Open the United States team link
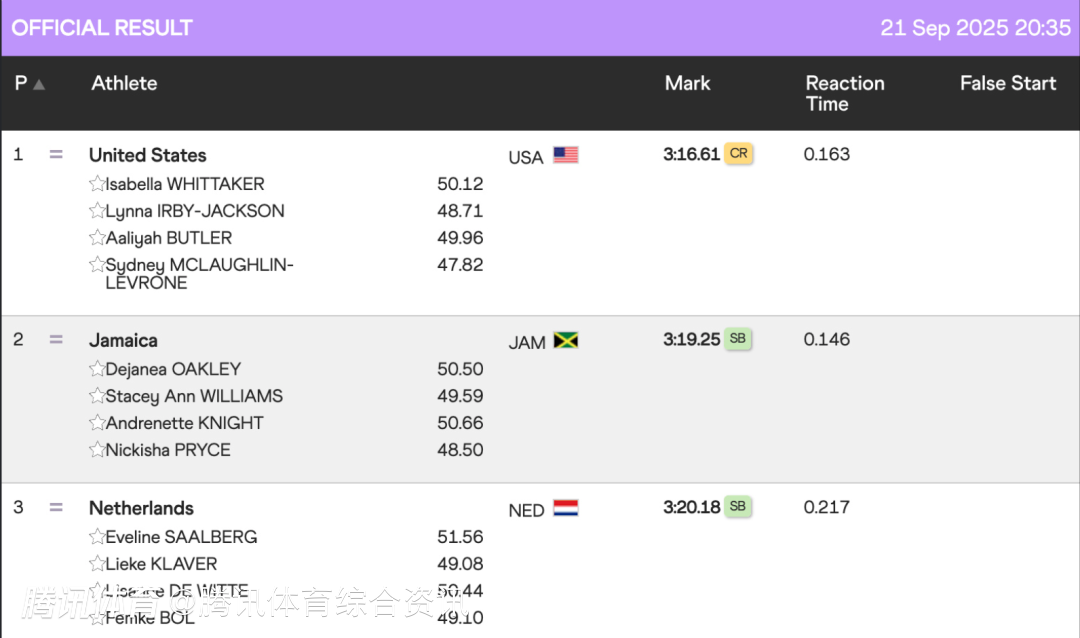 147,155
